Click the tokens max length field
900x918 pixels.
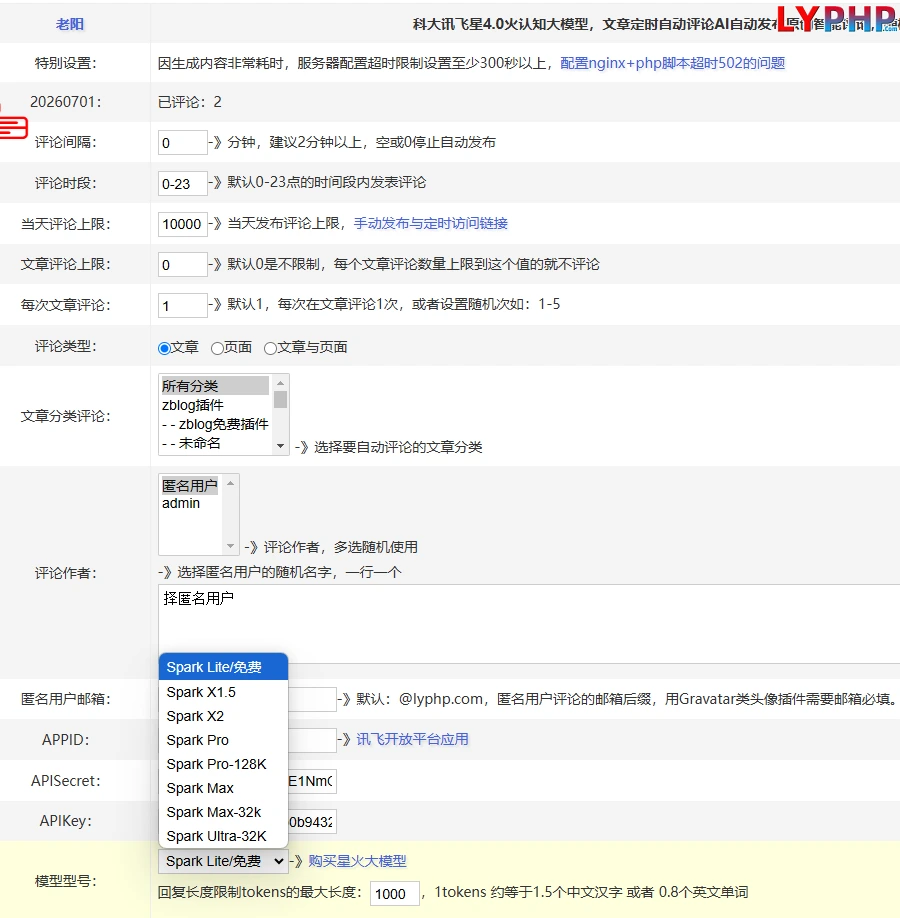[395, 893]
